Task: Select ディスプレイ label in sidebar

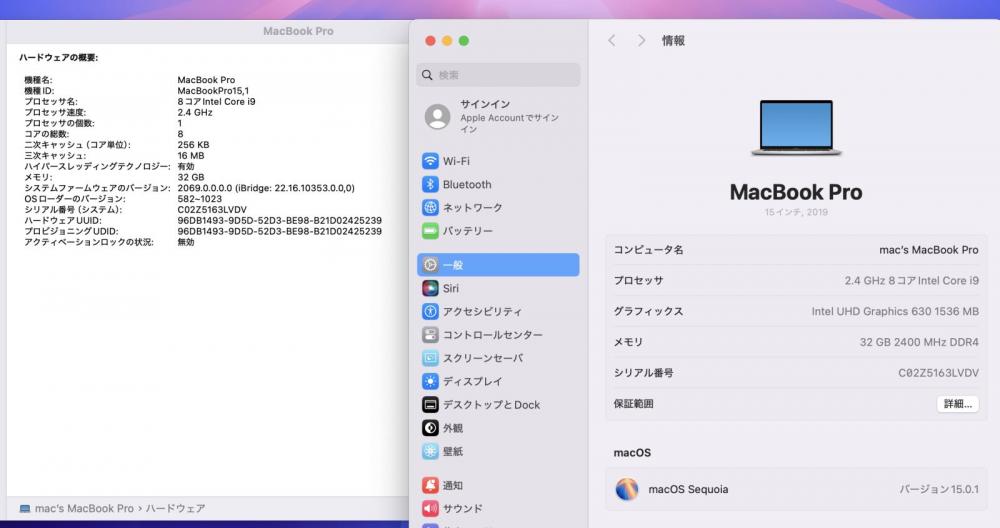Action: tap(473, 381)
